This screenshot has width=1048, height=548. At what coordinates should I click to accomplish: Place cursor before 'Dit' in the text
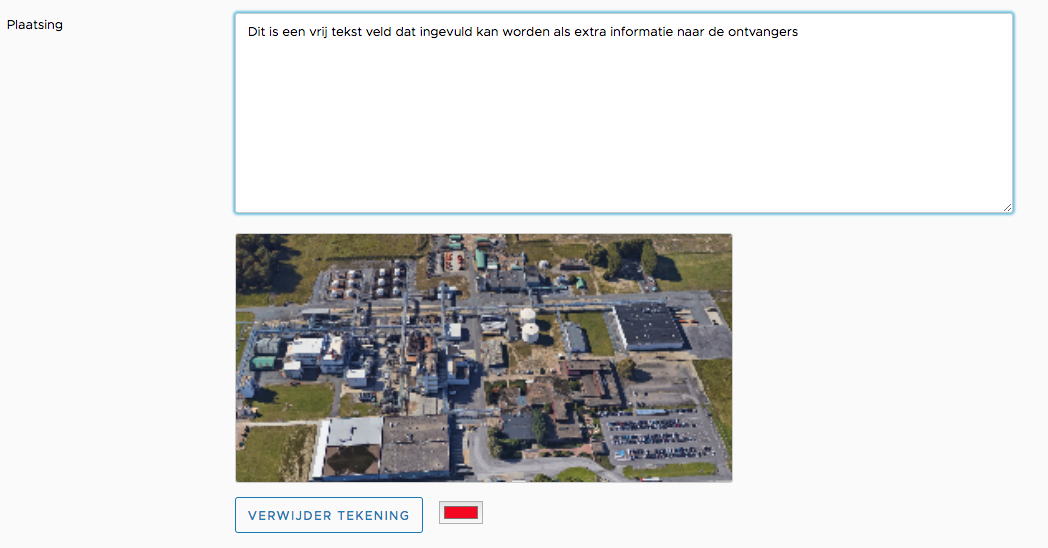point(248,32)
